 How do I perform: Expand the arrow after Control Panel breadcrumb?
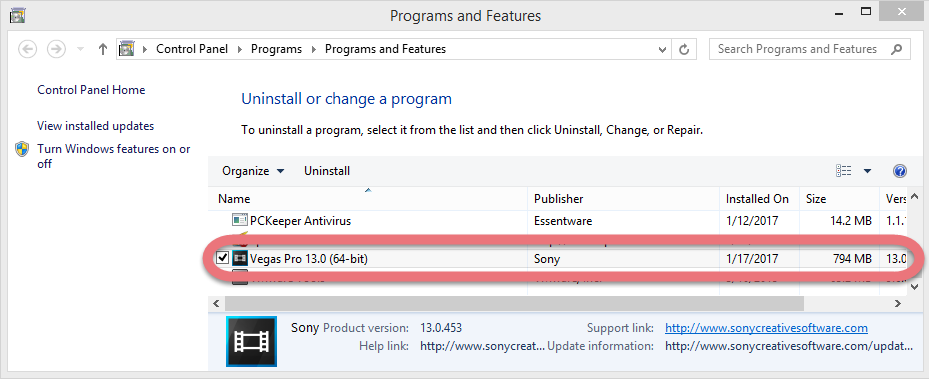point(239,49)
